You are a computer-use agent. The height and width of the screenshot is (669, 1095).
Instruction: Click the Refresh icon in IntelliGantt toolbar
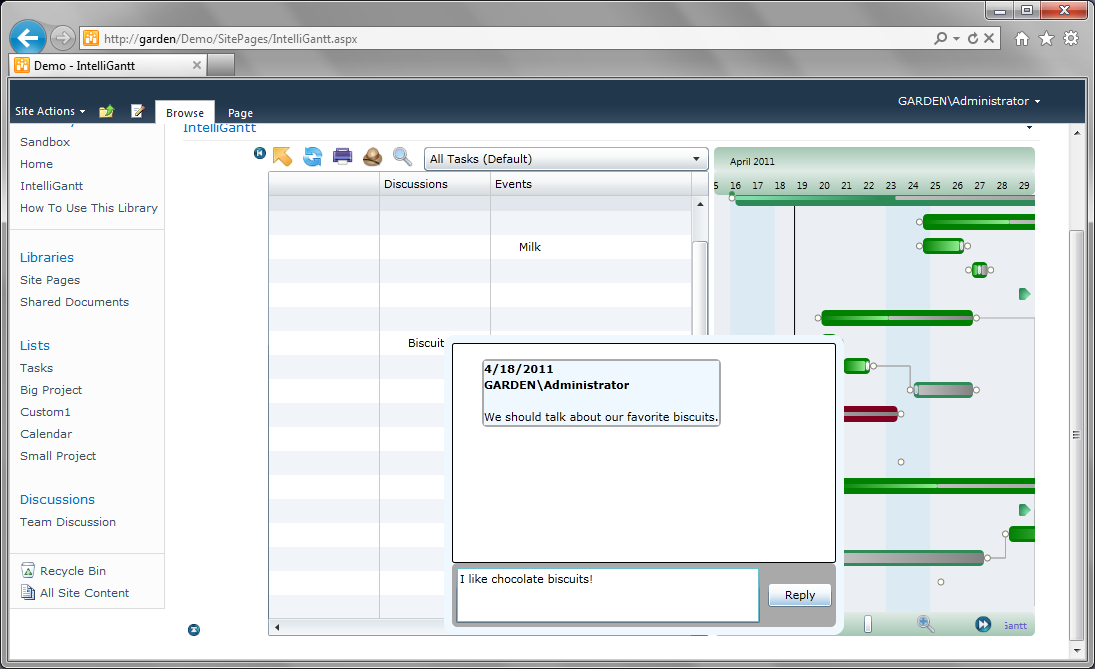coord(312,156)
